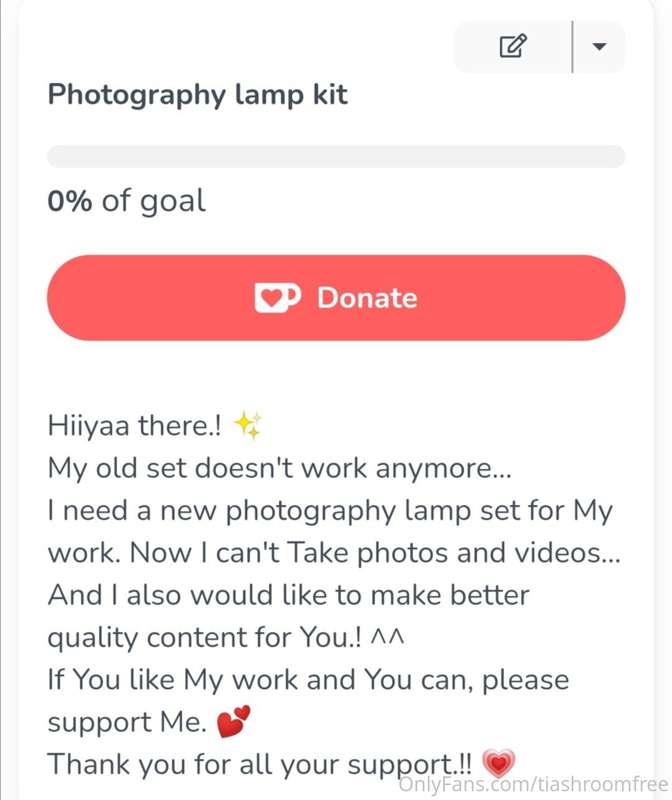
Task: Click the red Donate button
Action: click(x=336, y=297)
